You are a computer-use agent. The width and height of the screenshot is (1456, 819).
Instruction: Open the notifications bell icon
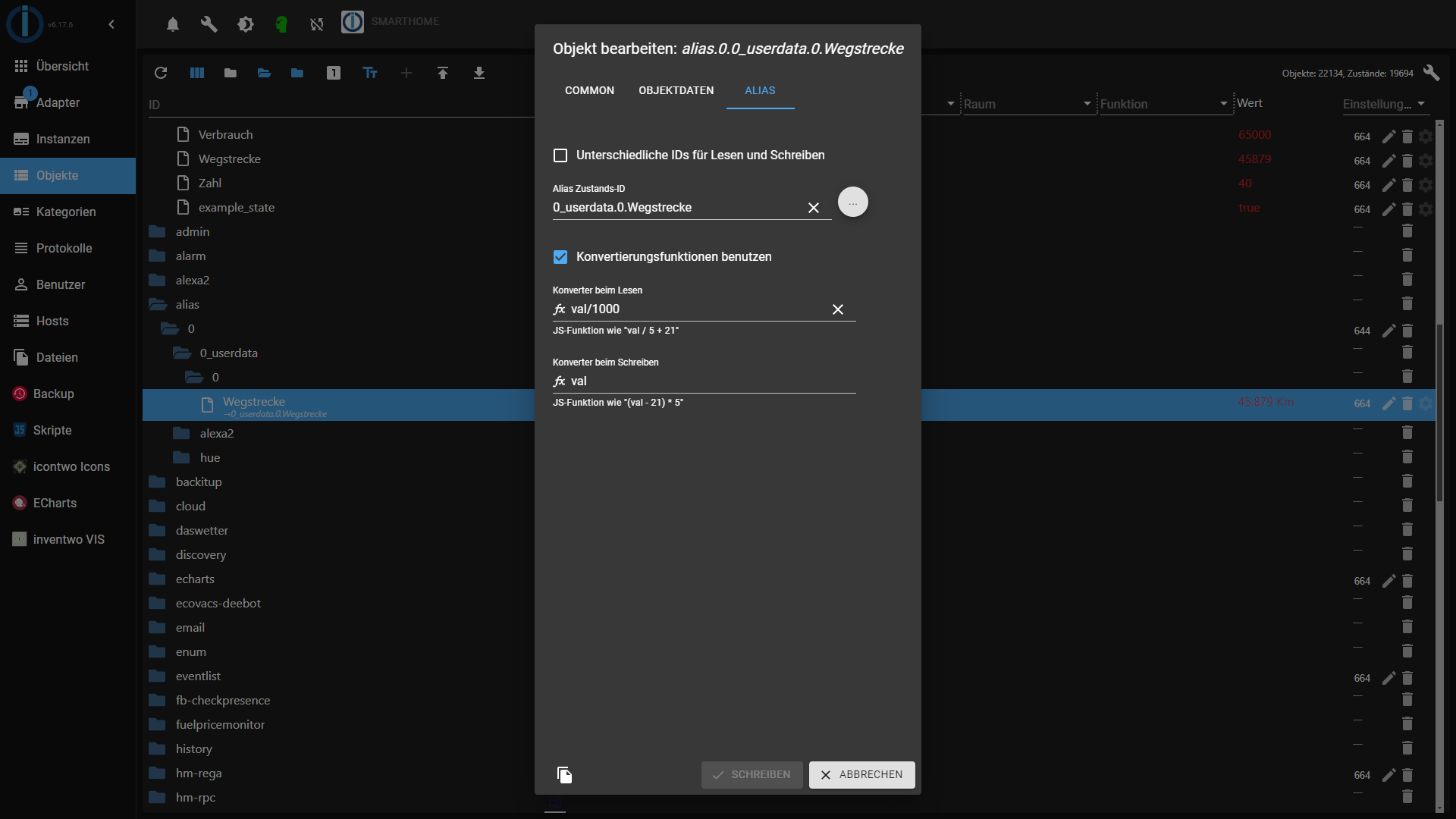coord(173,24)
